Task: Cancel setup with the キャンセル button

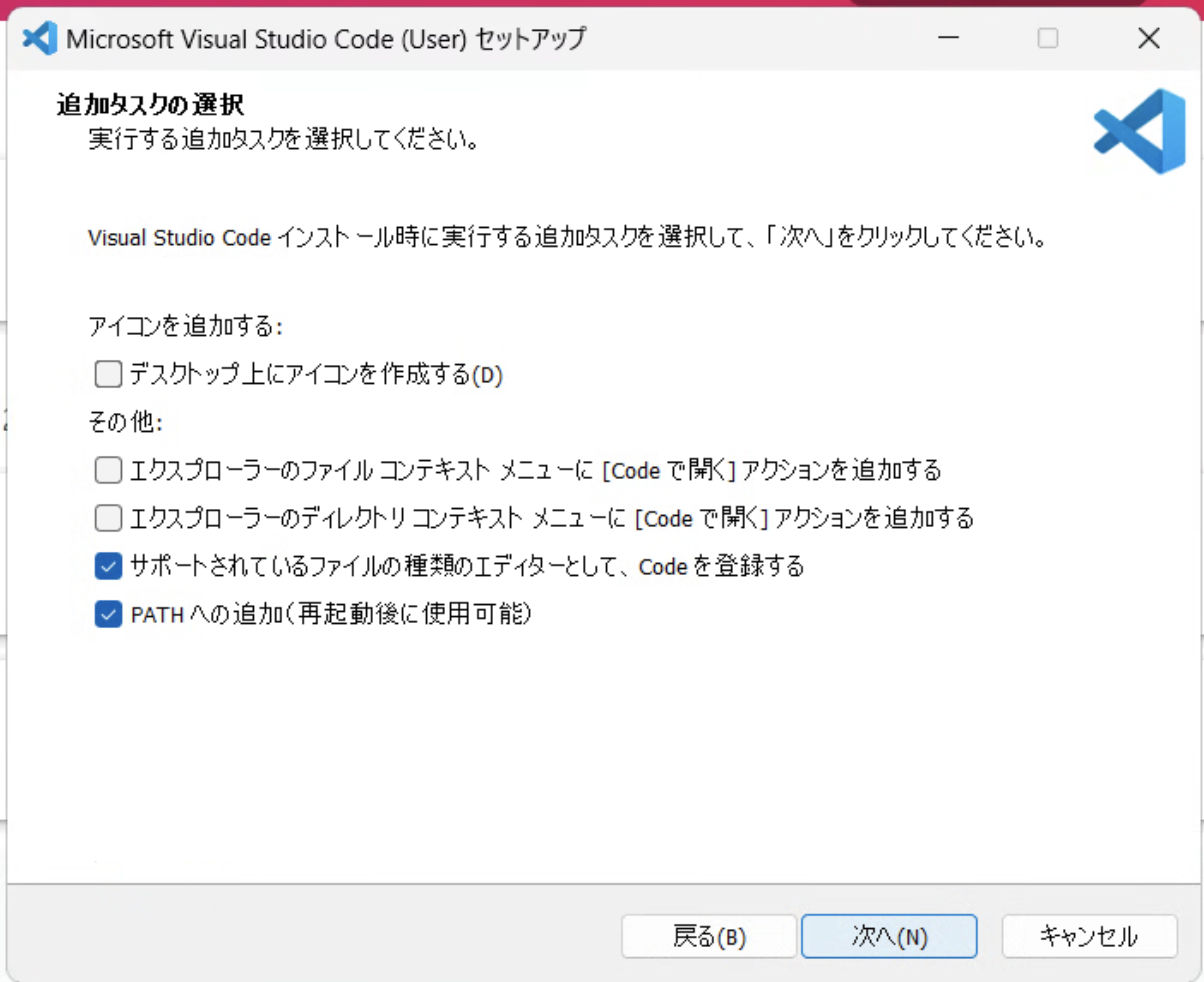Action: [1089, 937]
